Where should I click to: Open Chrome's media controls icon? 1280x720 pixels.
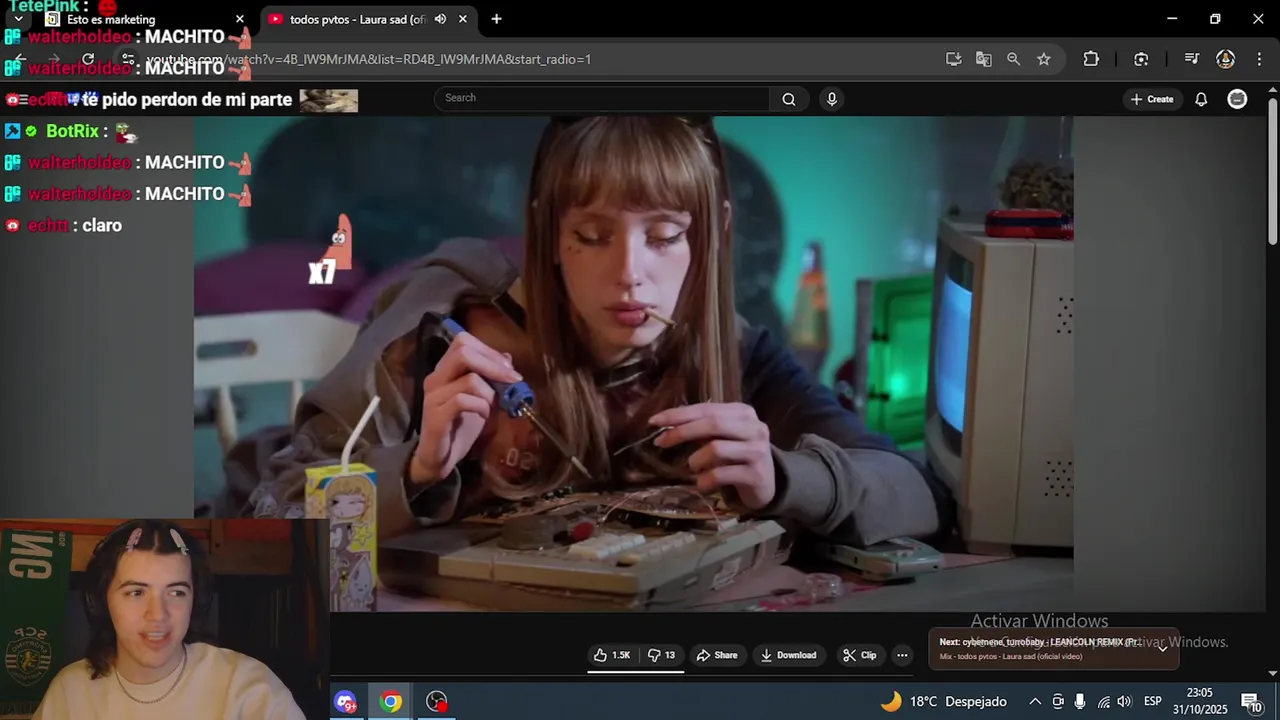pyautogui.click(x=1191, y=59)
